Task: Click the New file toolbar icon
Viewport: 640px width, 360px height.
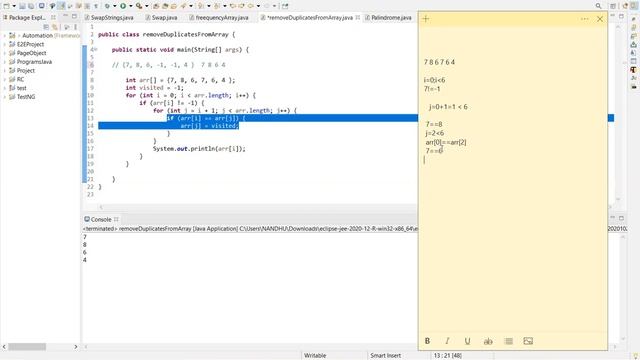Action: tap(6, 6)
